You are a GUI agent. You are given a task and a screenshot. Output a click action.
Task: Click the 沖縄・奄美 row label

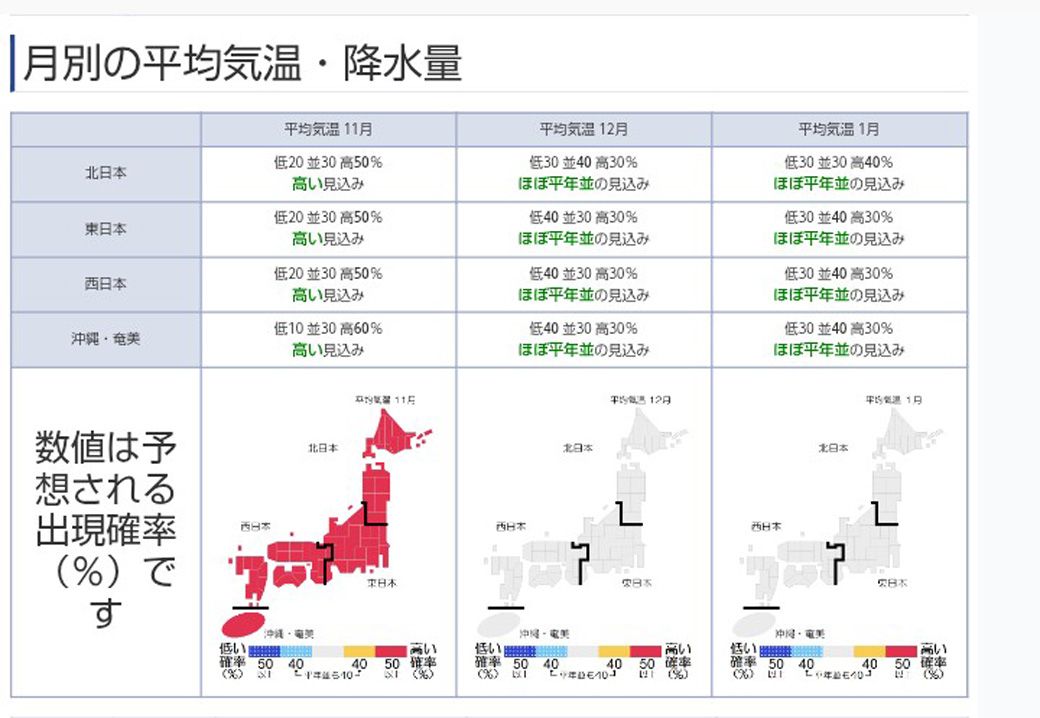(105, 337)
